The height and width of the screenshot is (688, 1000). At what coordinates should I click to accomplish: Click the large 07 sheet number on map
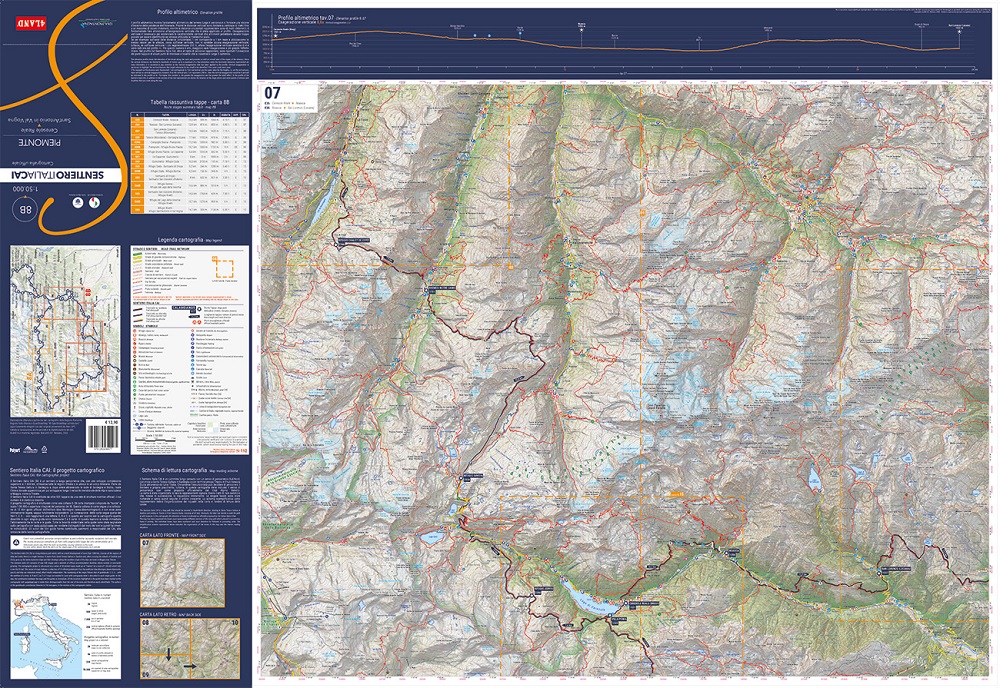pyautogui.click(x=272, y=94)
